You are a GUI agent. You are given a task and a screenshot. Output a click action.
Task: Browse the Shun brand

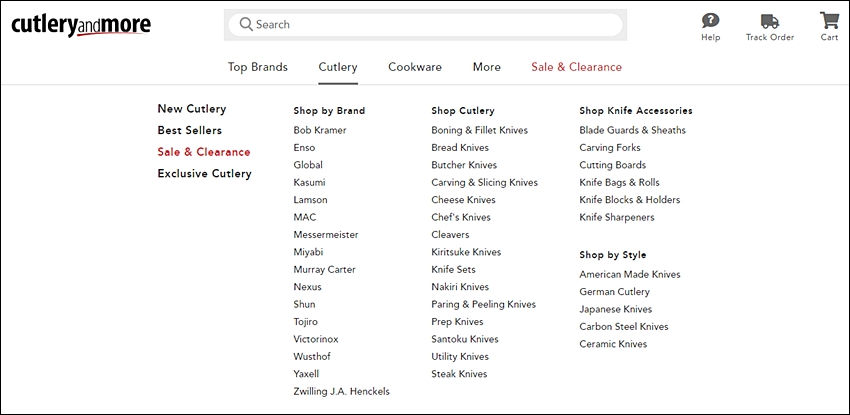tap(304, 304)
